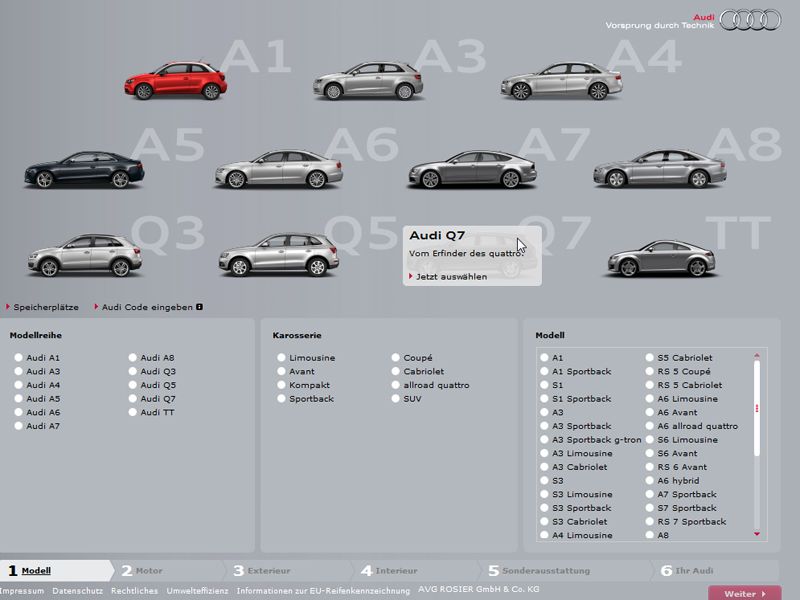Open the Umwelteffizienz footer link

point(197,591)
